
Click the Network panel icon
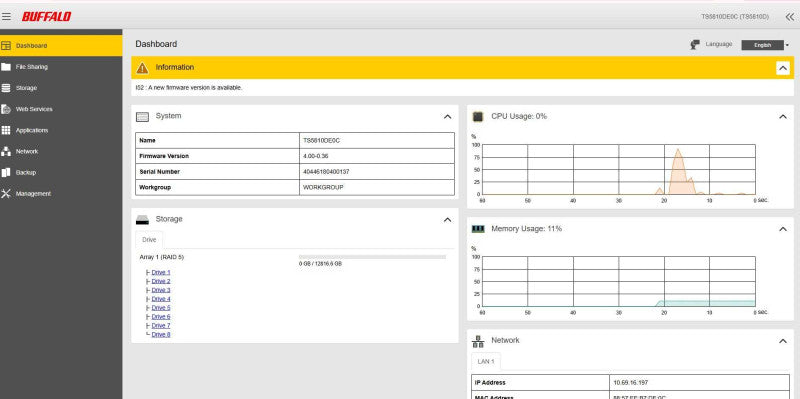(x=478, y=341)
